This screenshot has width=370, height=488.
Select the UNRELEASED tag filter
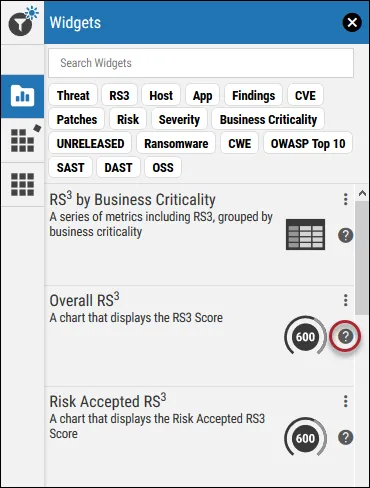pos(90,143)
